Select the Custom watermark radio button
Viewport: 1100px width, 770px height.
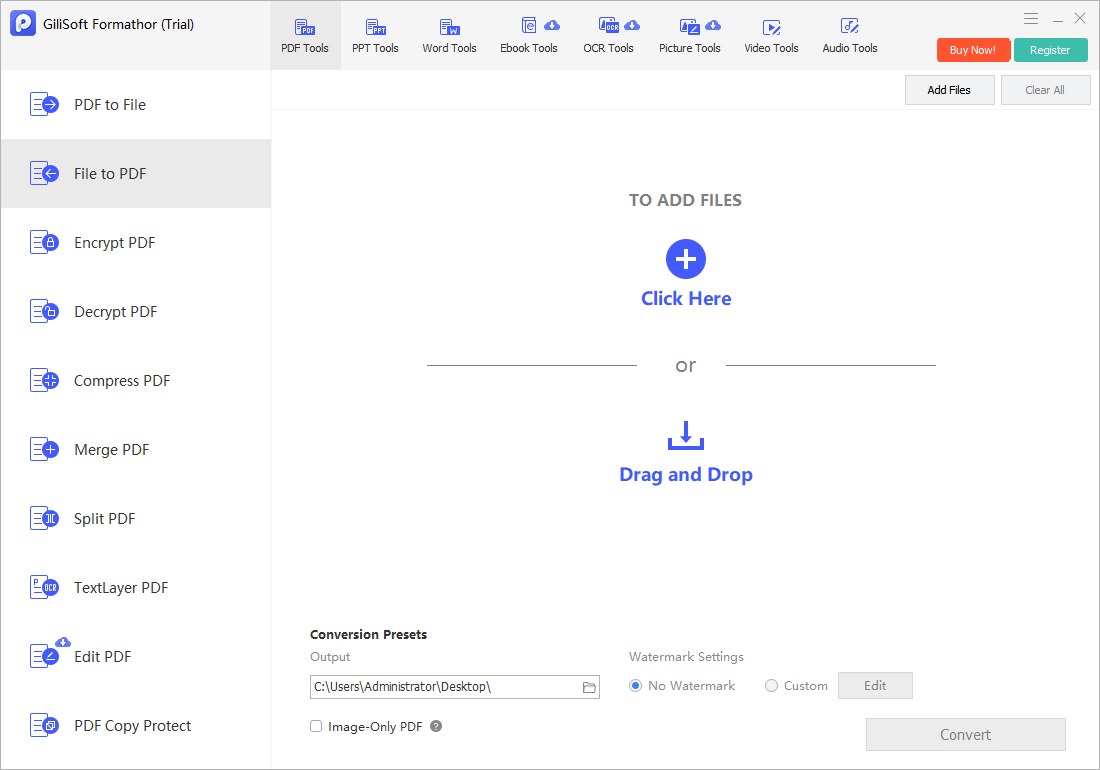coord(771,686)
